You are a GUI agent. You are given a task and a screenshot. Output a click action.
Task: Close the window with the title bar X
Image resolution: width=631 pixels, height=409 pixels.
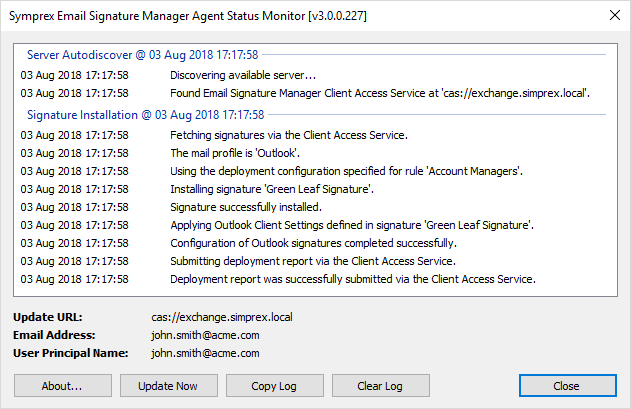click(x=611, y=15)
